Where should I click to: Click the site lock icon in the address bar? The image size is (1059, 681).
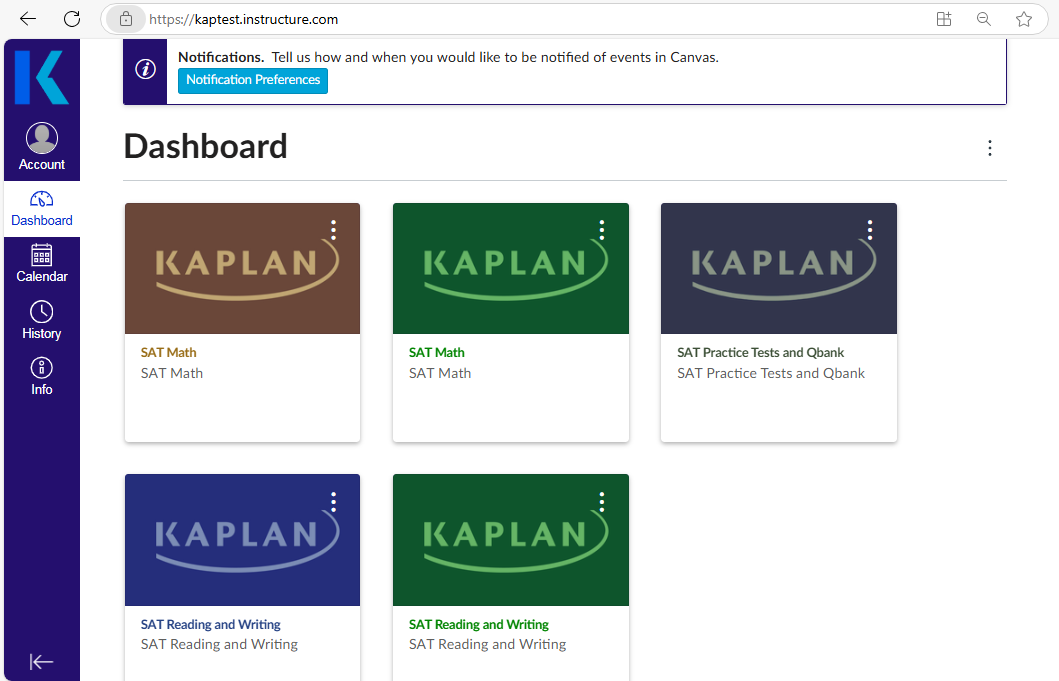pos(126,19)
